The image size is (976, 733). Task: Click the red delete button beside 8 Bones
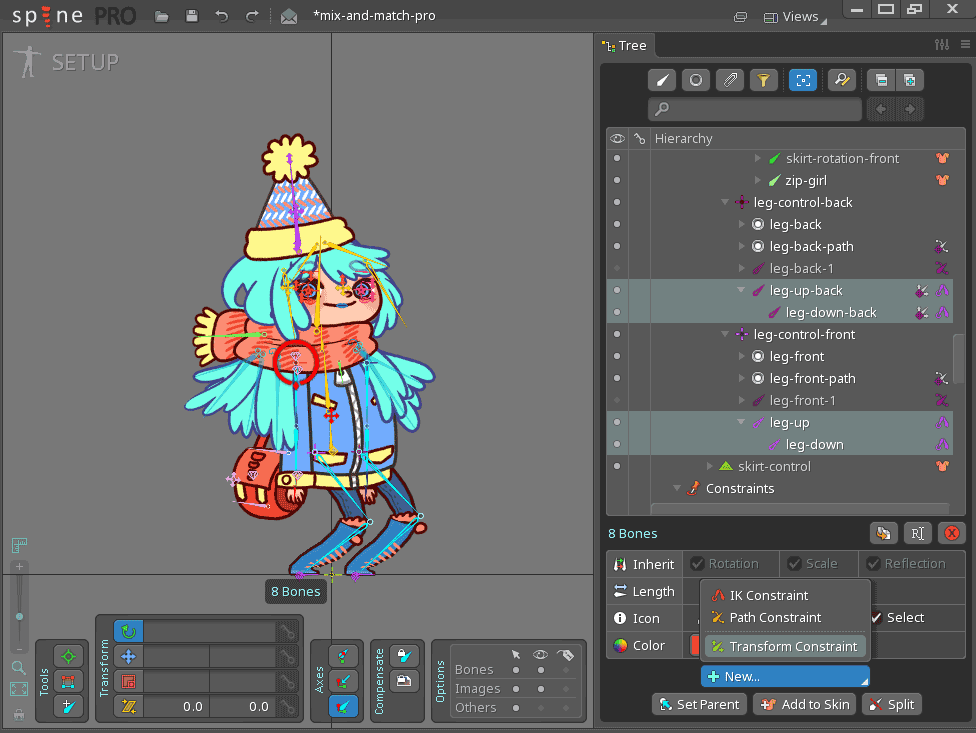(x=952, y=533)
